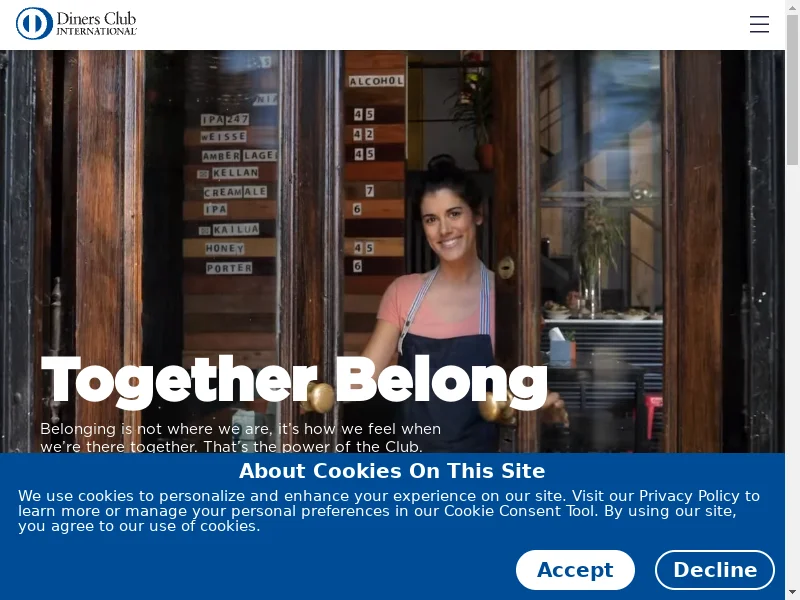Viewport: 800px width, 600px height.
Task: Open the hamburger navigation menu
Action: [x=759, y=24]
